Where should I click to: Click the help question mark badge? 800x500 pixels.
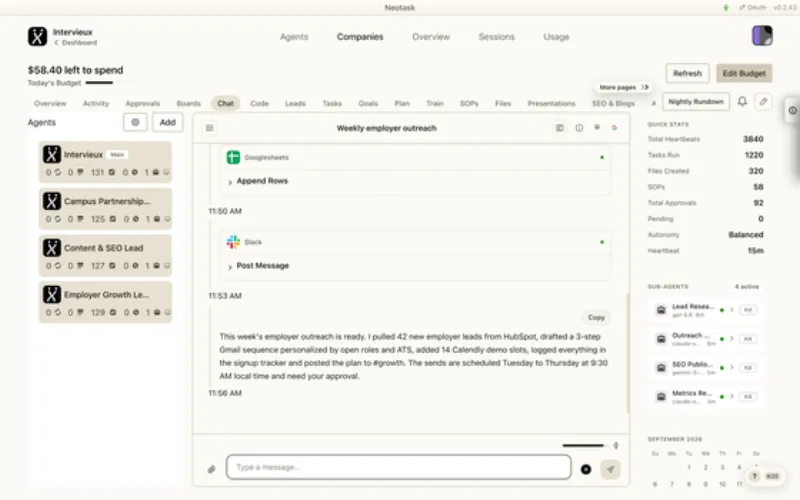coord(755,476)
